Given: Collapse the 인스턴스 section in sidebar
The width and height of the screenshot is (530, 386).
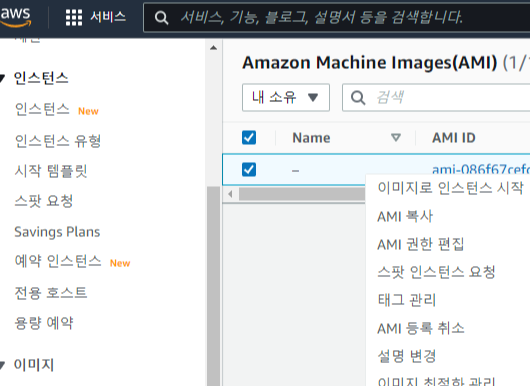Looking at the screenshot, I should point(2,78).
